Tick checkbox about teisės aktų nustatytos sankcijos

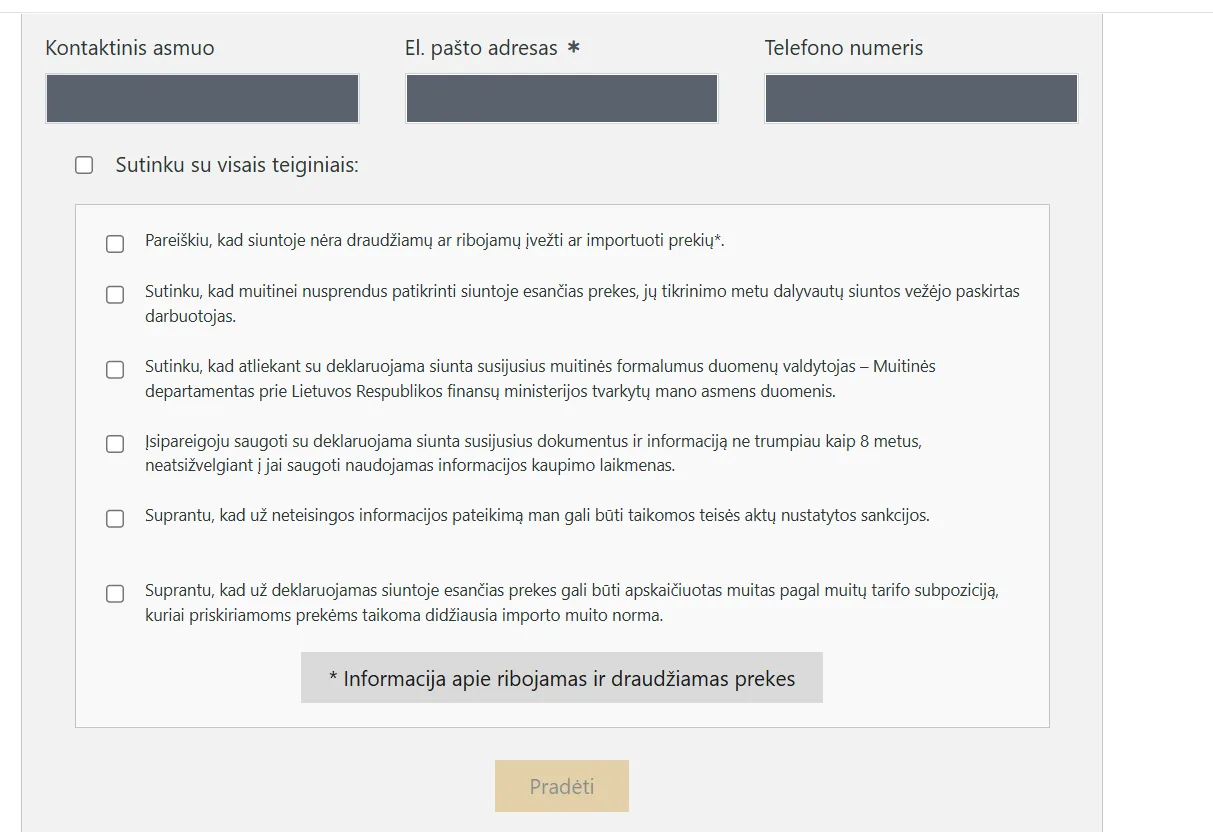click(115, 518)
